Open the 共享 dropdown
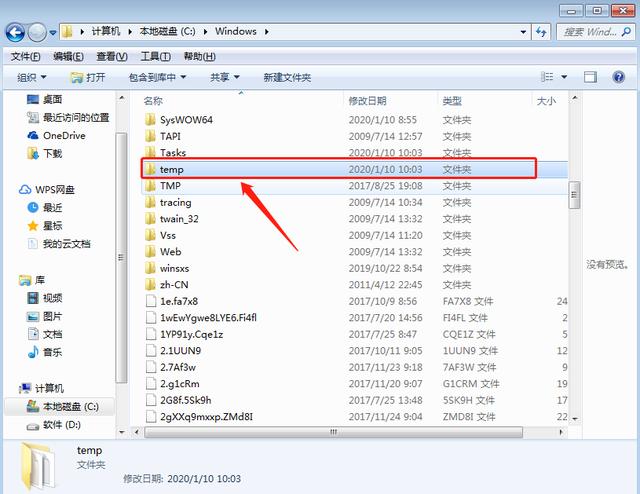Image resolution: width=640 pixels, height=494 pixels. pyautogui.click(x=224, y=77)
